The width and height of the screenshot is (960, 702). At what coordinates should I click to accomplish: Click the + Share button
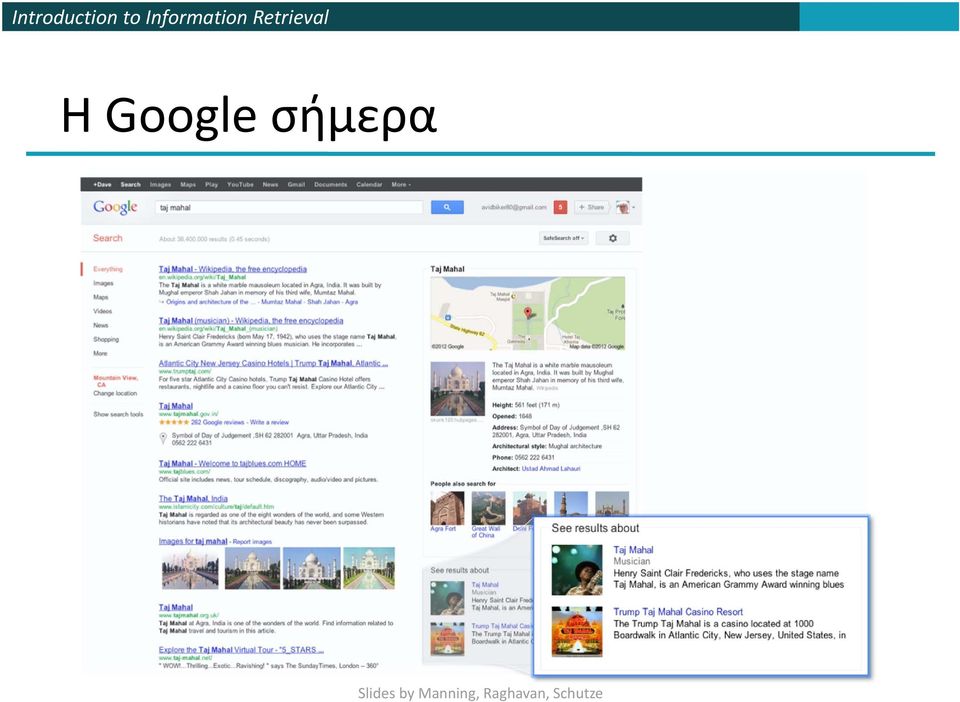click(x=591, y=207)
